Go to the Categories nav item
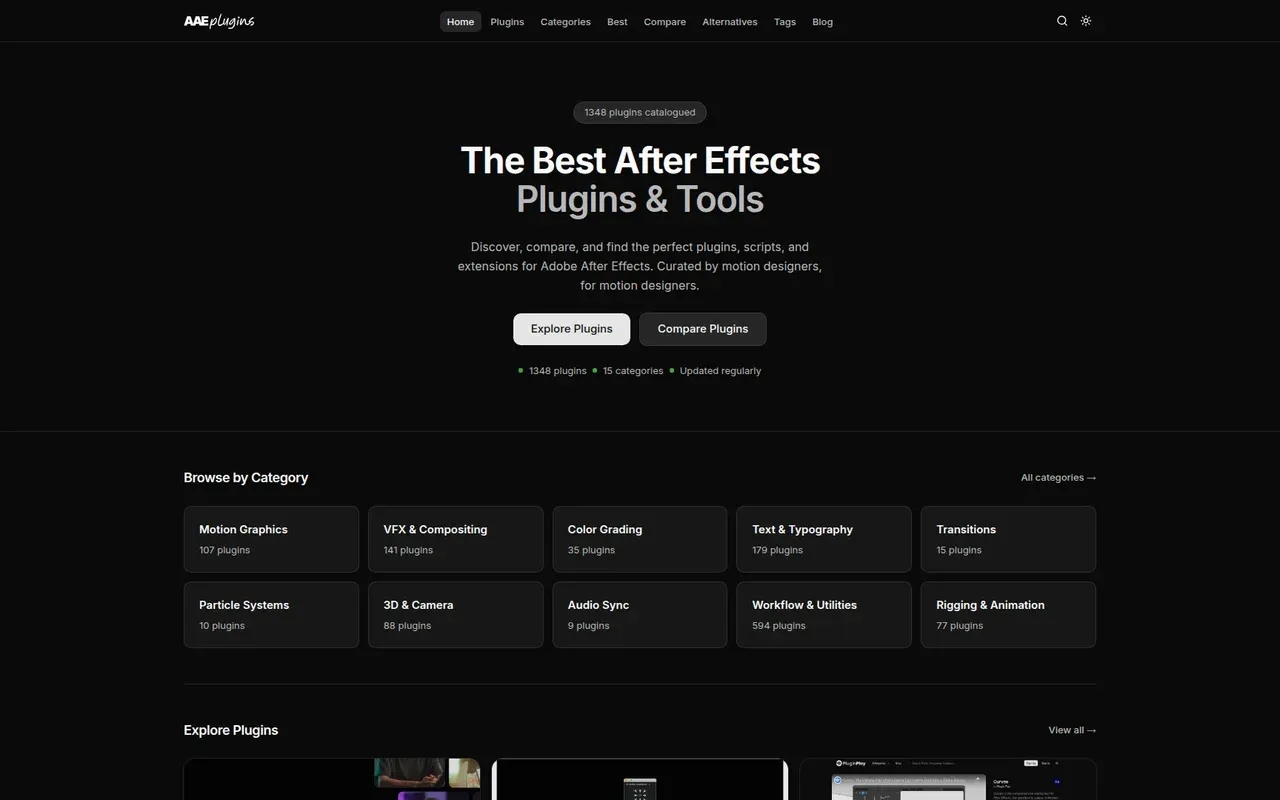The height and width of the screenshot is (800, 1280). pos(565,22)
